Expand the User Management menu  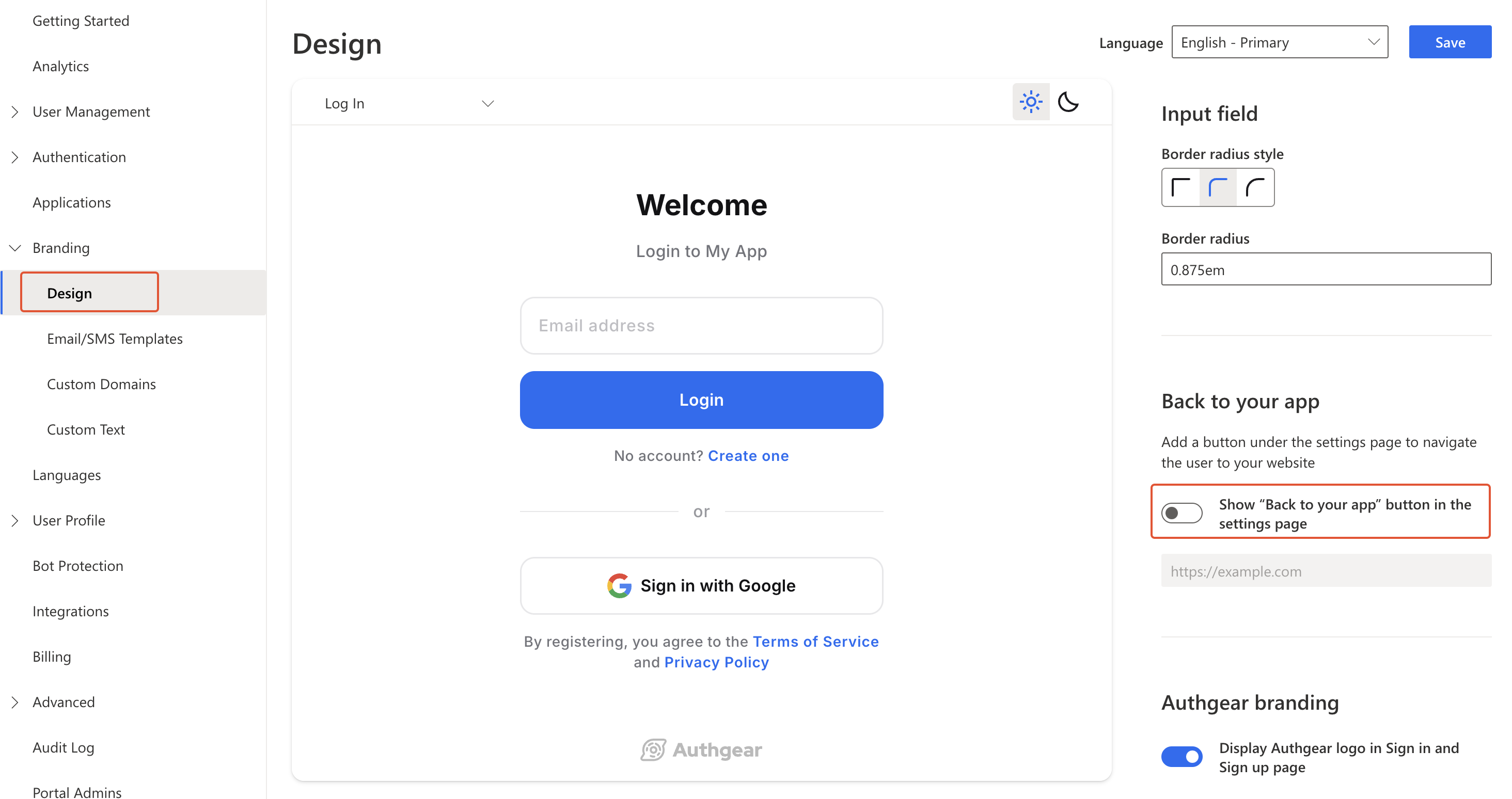[15, 112]
